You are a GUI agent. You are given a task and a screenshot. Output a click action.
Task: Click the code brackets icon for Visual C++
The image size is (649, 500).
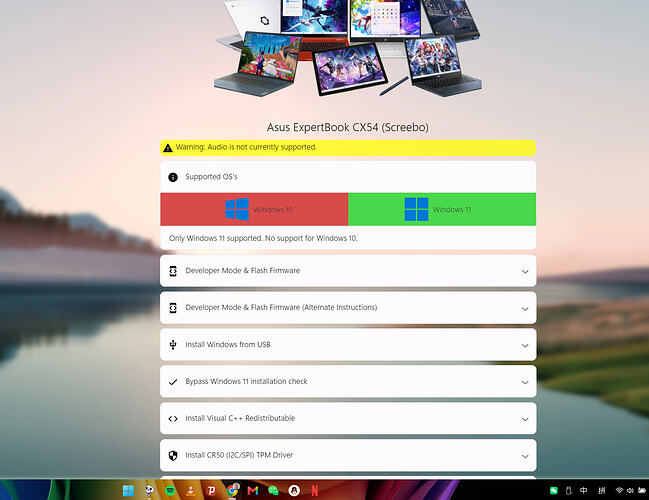pyautogui.click(x=173, y=418)
